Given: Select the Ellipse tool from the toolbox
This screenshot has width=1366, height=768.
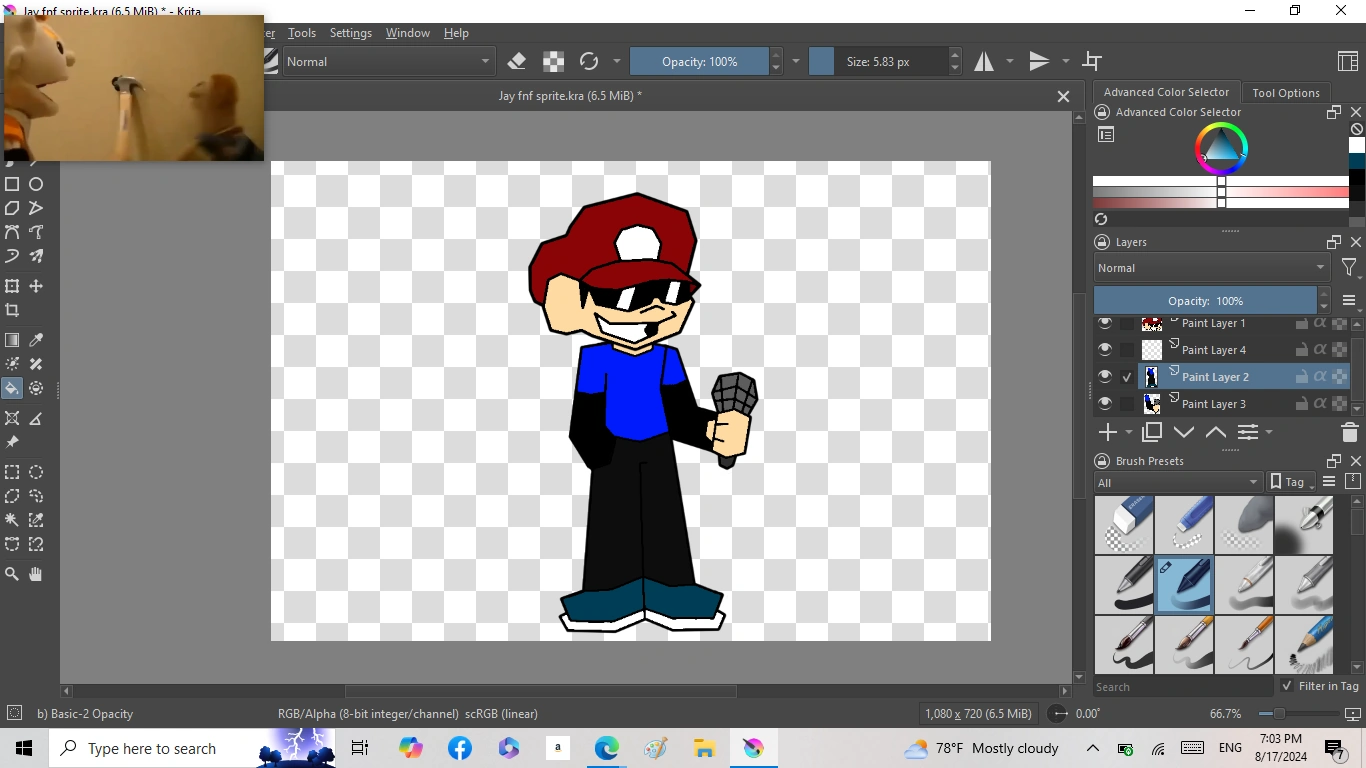Looking at the screenshot, I should coord(35,184).
